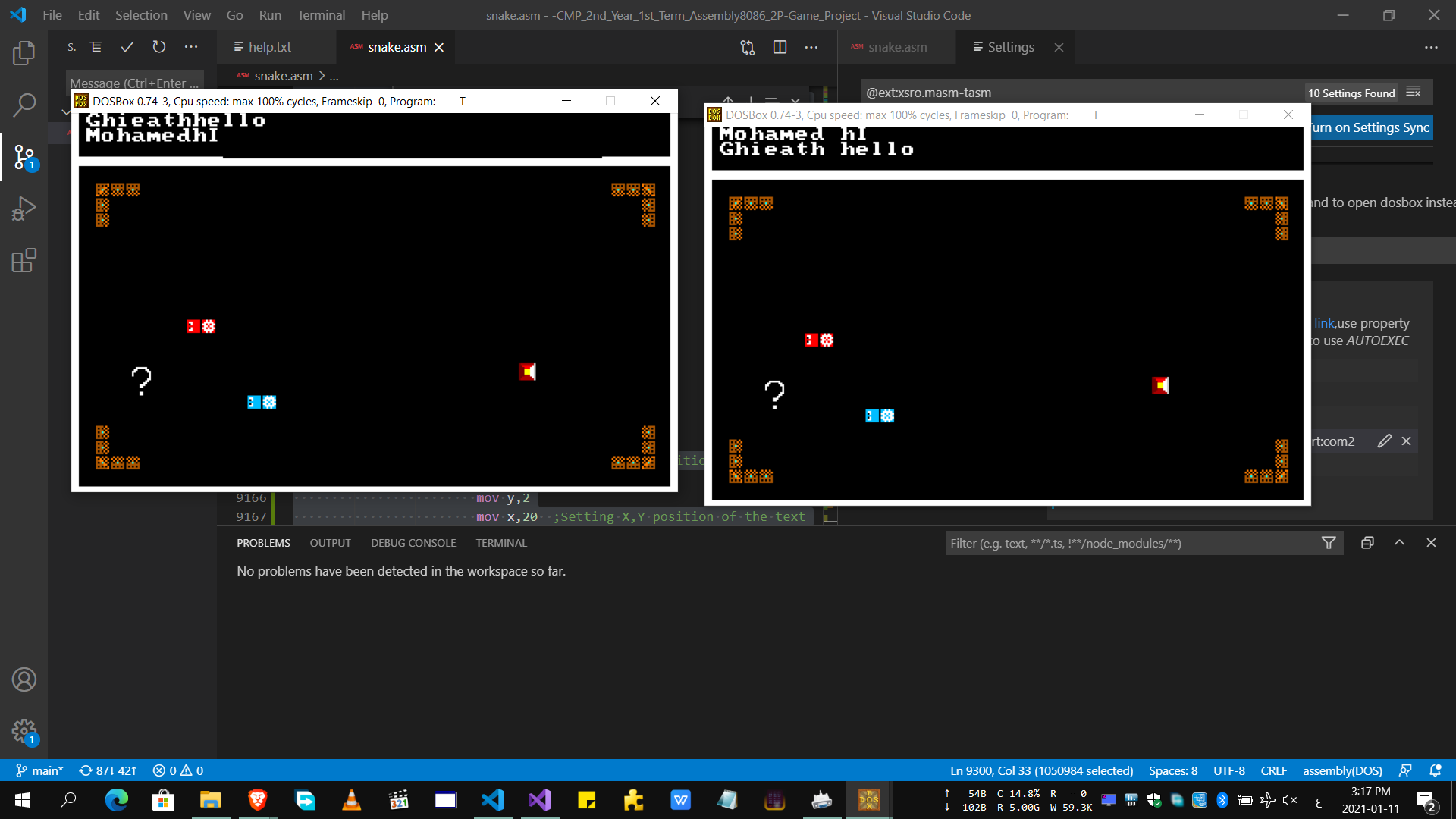Click commit checkmark in Source Control
The image size is (1456, 819).
pos(127,47)
